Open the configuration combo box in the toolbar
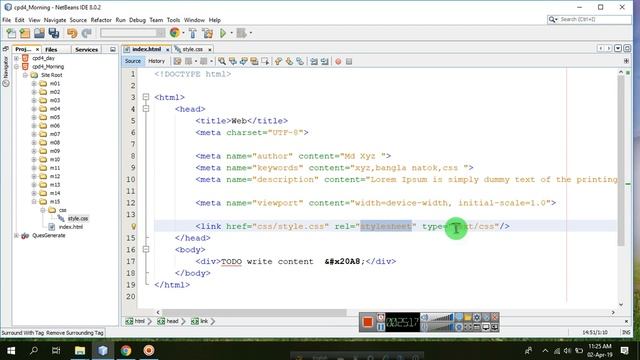 coord(133,33)
